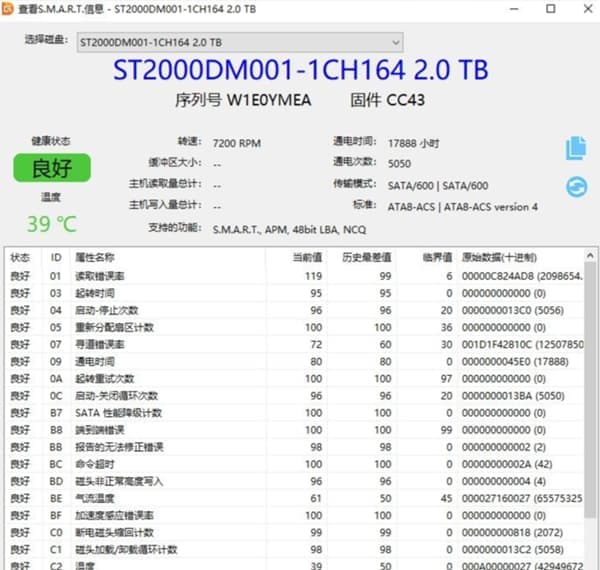Sort by the 属性名称 column header

95,257
